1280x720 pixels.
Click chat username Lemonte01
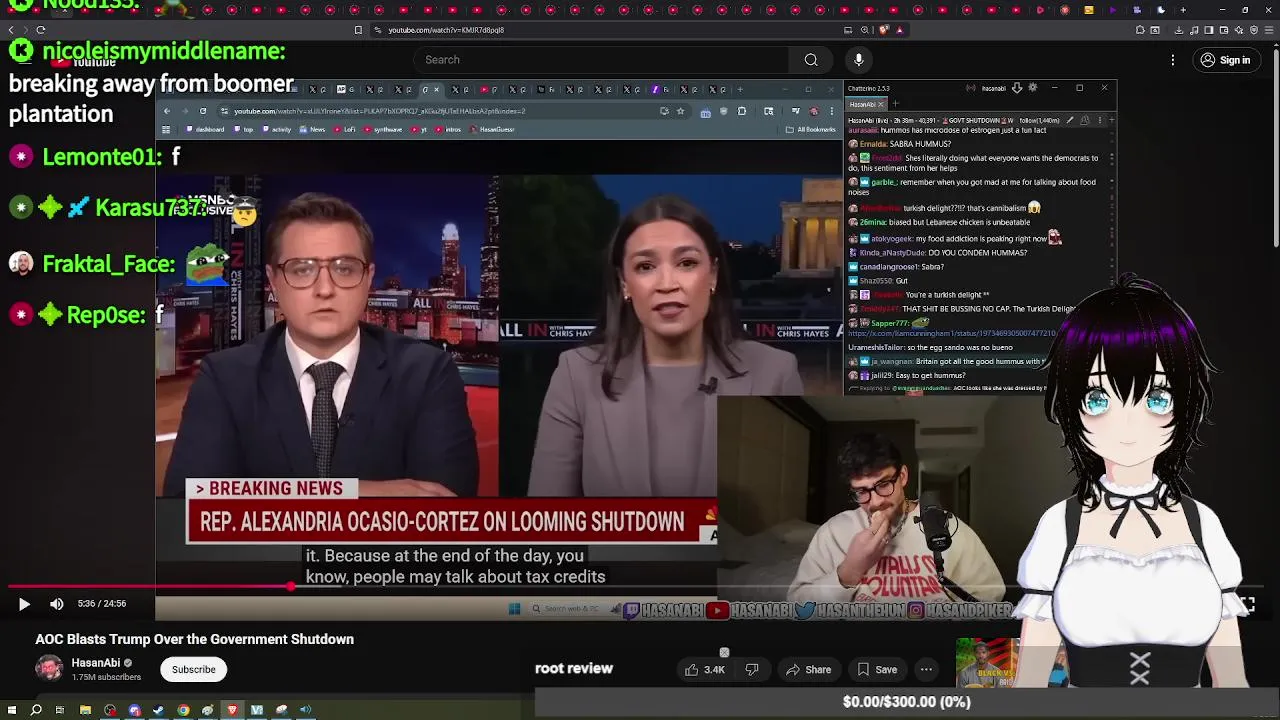point(101,157)
